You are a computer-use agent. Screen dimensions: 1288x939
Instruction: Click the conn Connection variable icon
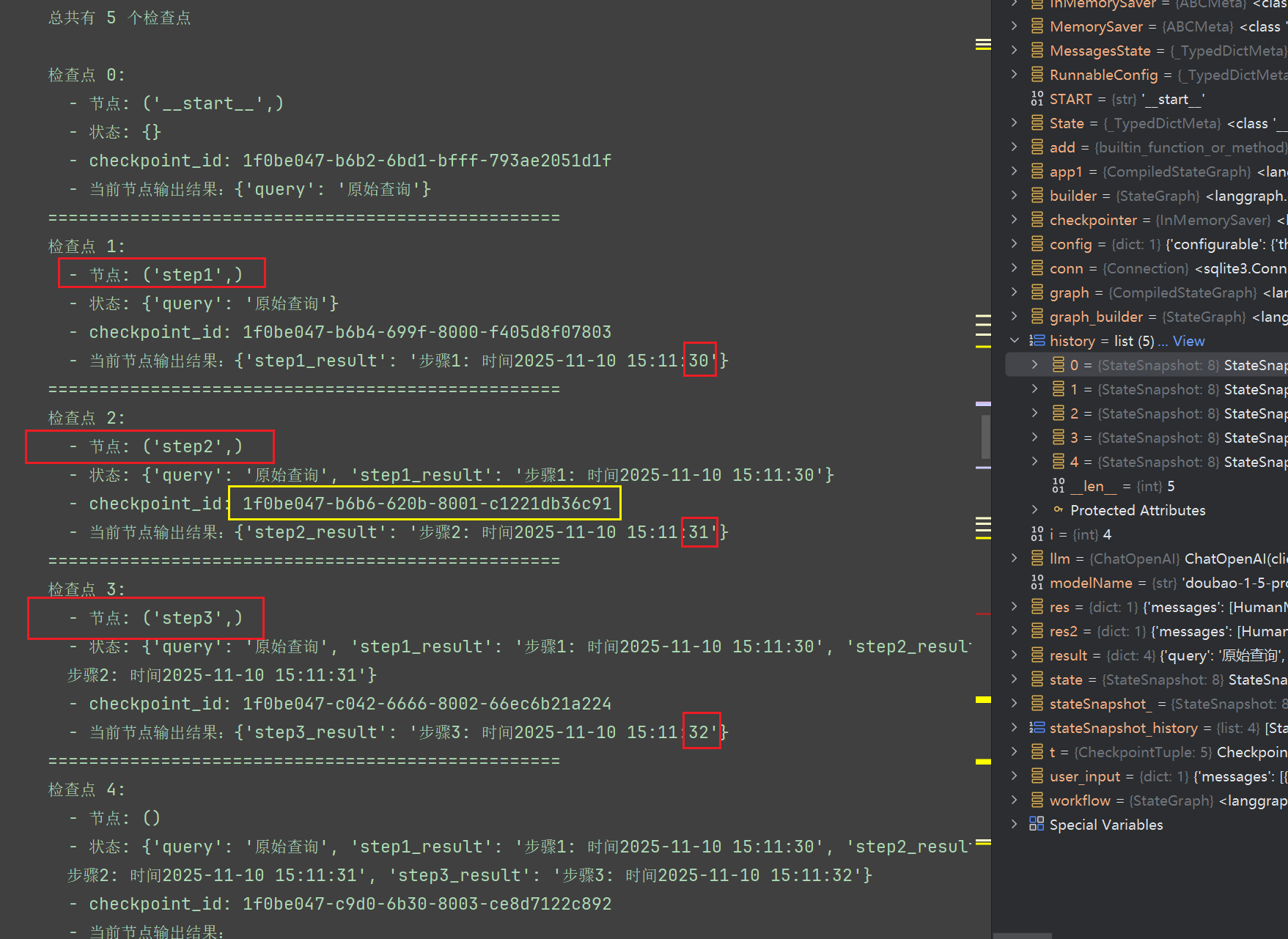[1037, 268]
